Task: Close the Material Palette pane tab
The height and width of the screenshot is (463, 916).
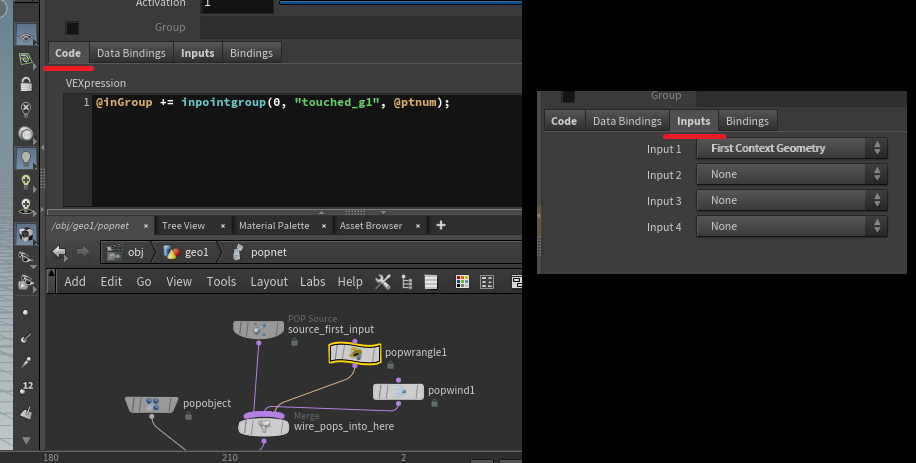Action: (x=324, y=226)
